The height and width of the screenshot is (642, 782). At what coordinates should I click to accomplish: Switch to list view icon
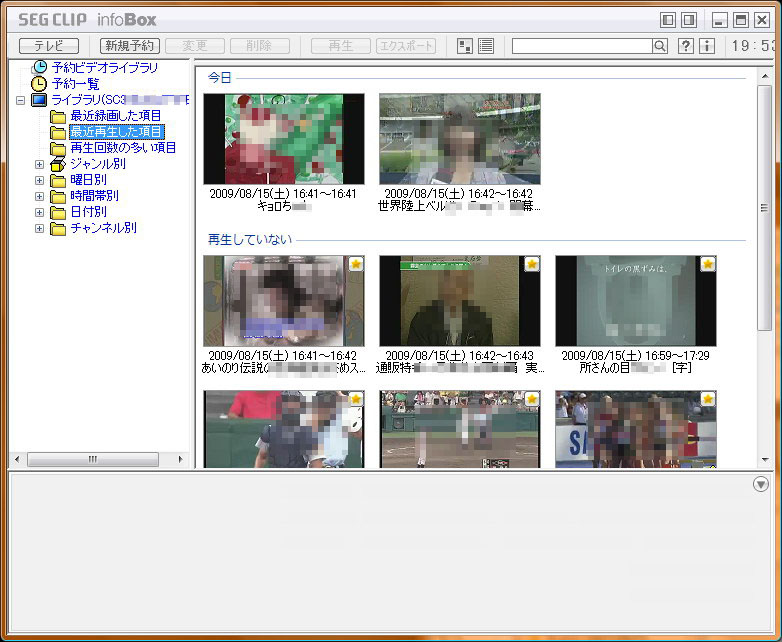486,46
